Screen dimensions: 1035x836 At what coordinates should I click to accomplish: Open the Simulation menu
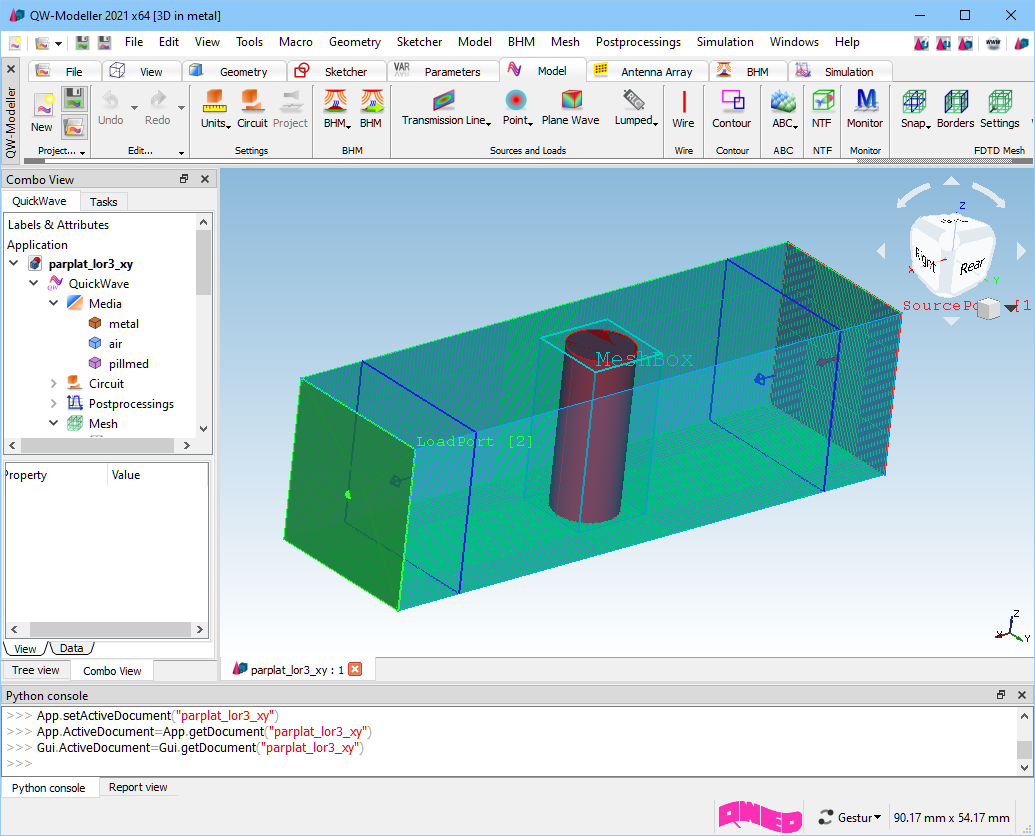pyautogui.click(x=725, y=42)
